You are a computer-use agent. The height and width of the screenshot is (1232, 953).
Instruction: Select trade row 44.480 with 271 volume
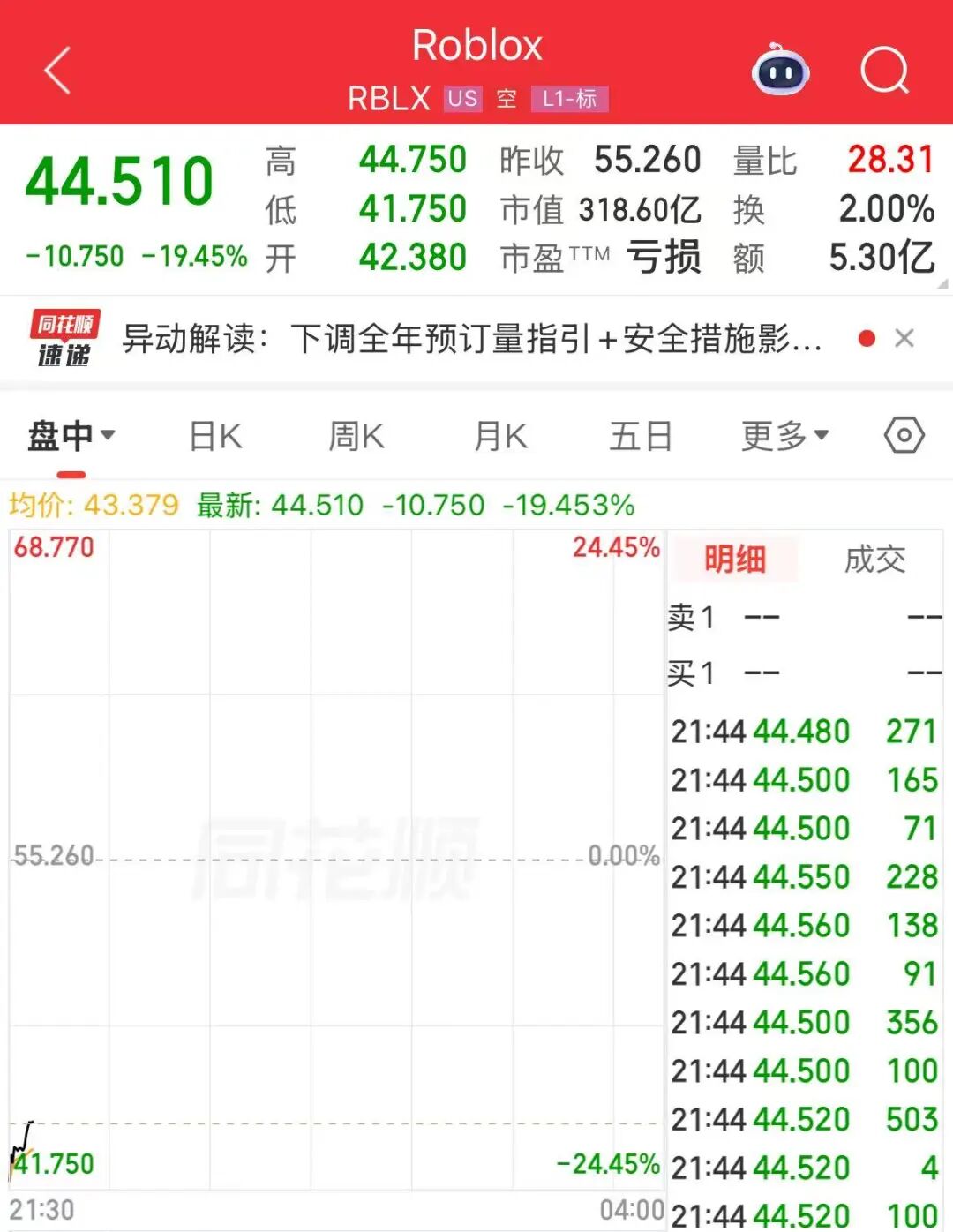804,732
